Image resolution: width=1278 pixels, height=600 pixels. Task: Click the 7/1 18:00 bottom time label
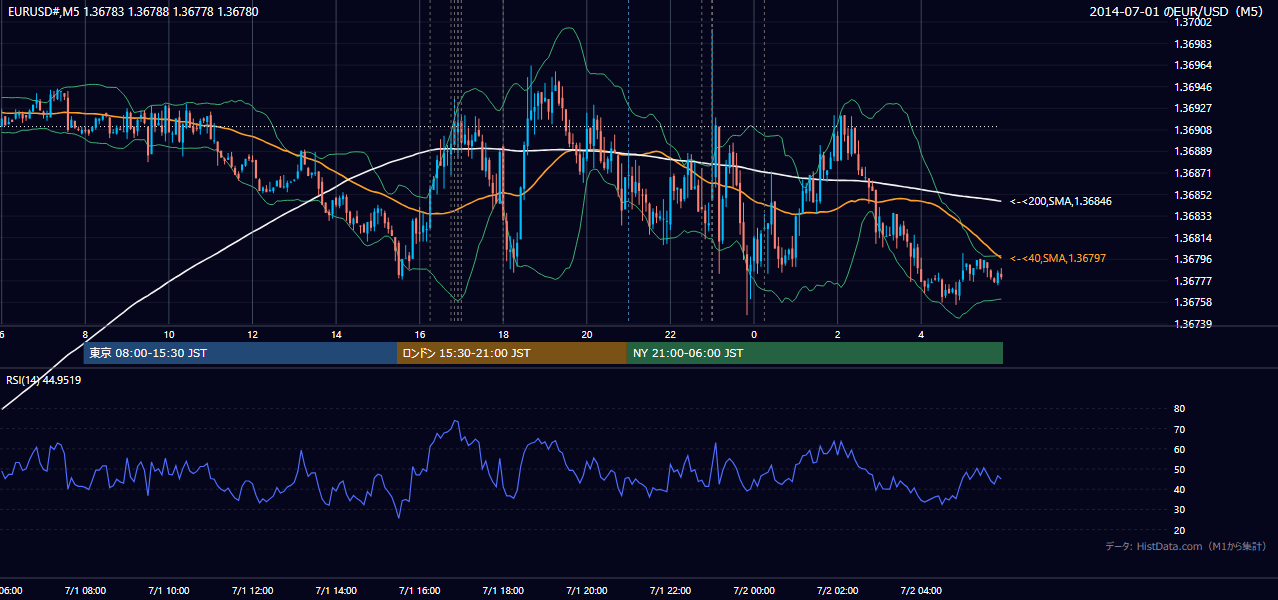point(503,591)
